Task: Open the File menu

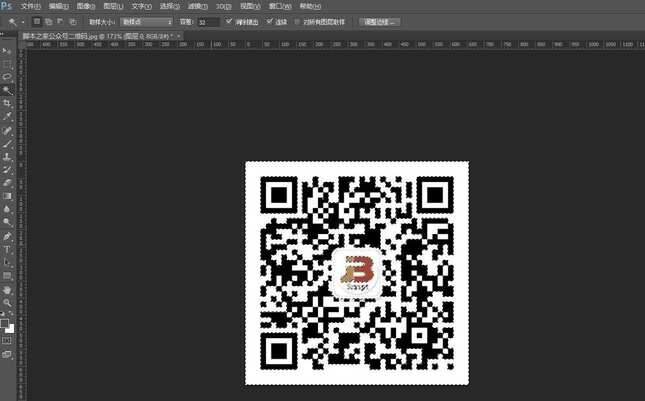Action: click(30, 6)
